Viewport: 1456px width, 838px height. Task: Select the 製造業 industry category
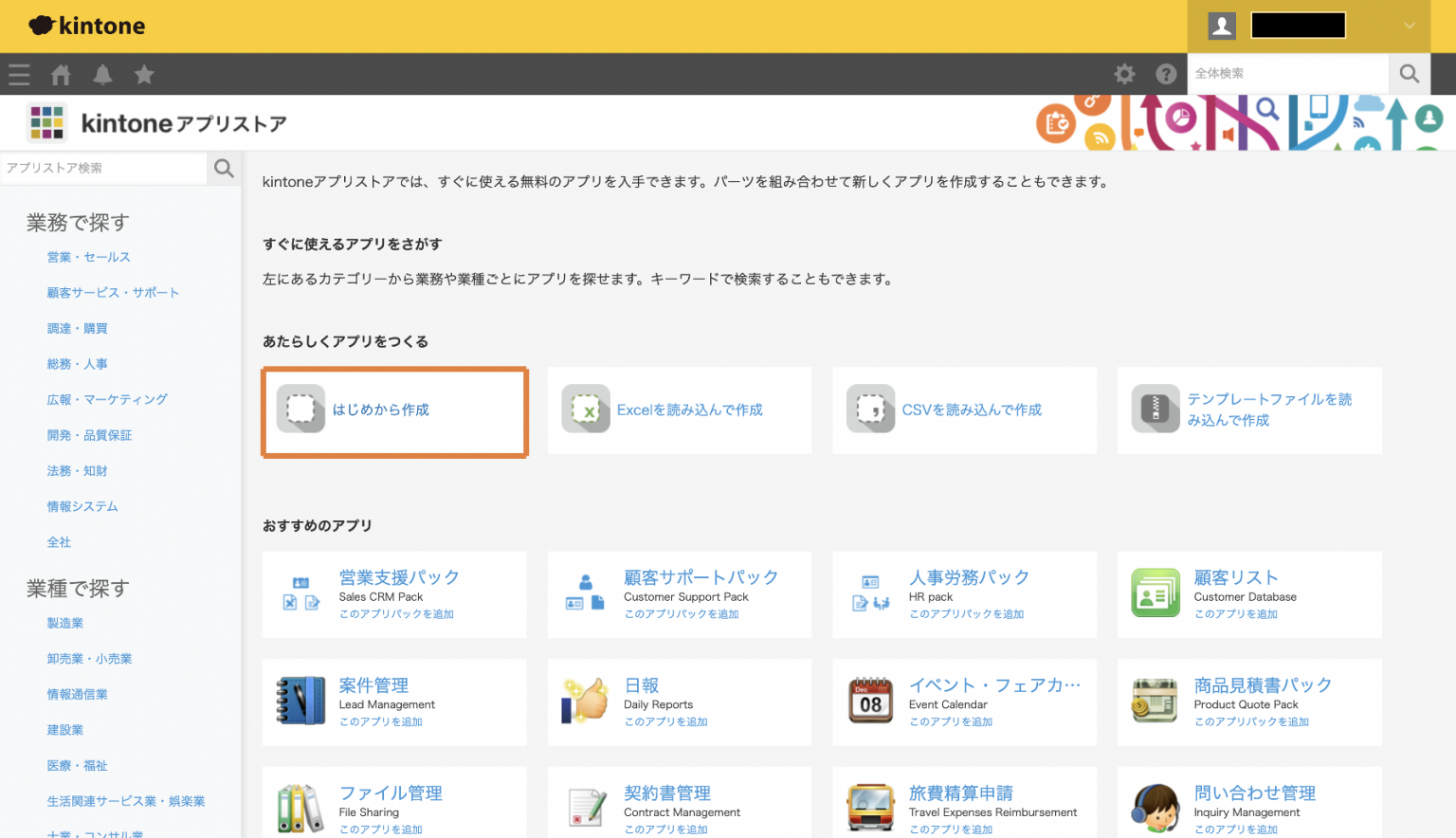[x=64, y=623]
